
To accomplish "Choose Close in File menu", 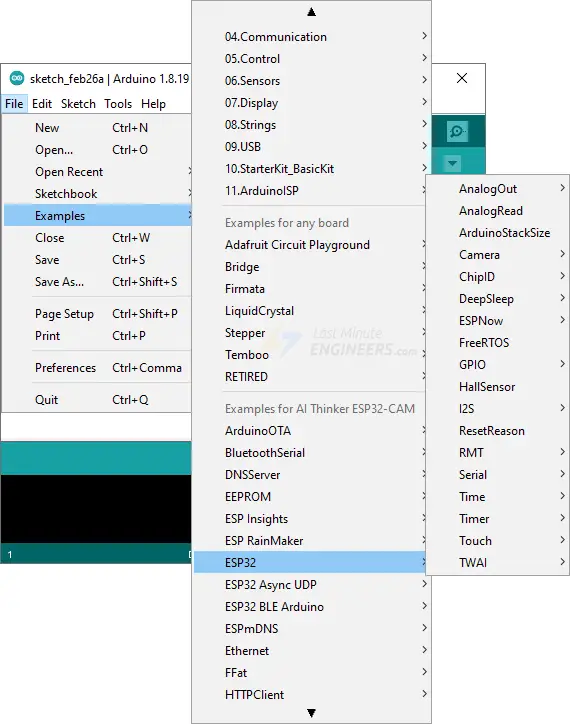I will point(97,238).
